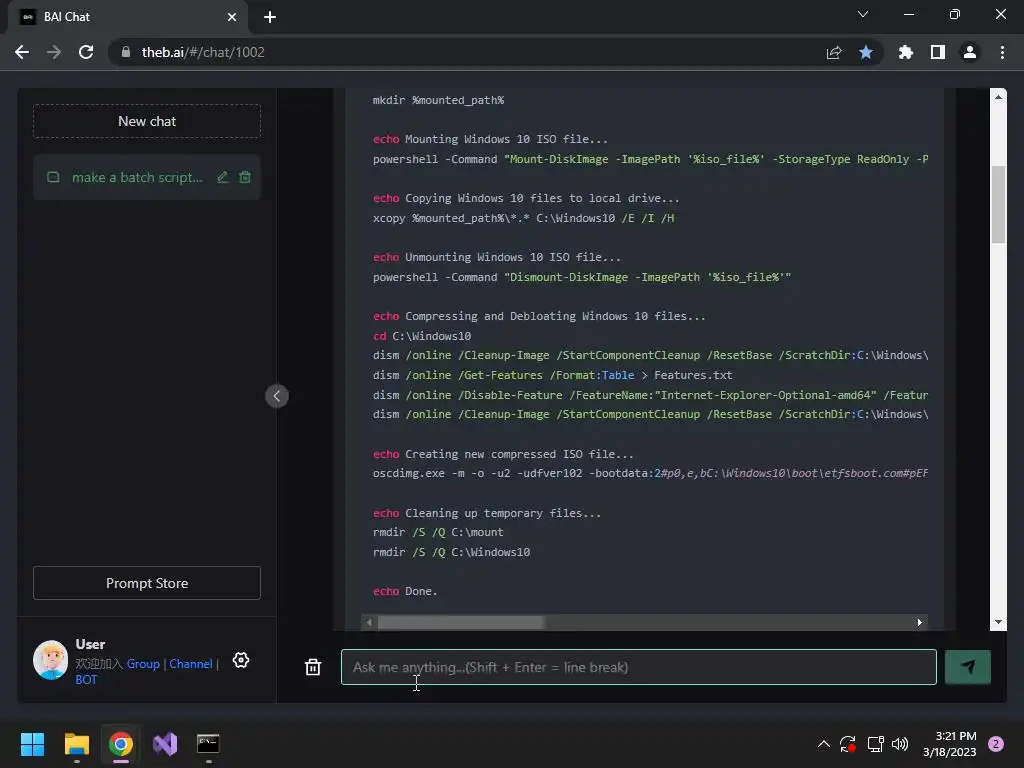The height and width of the screenshot is (768, 1024).
Task: Open a new browser tab
Action: pos(270,17)
